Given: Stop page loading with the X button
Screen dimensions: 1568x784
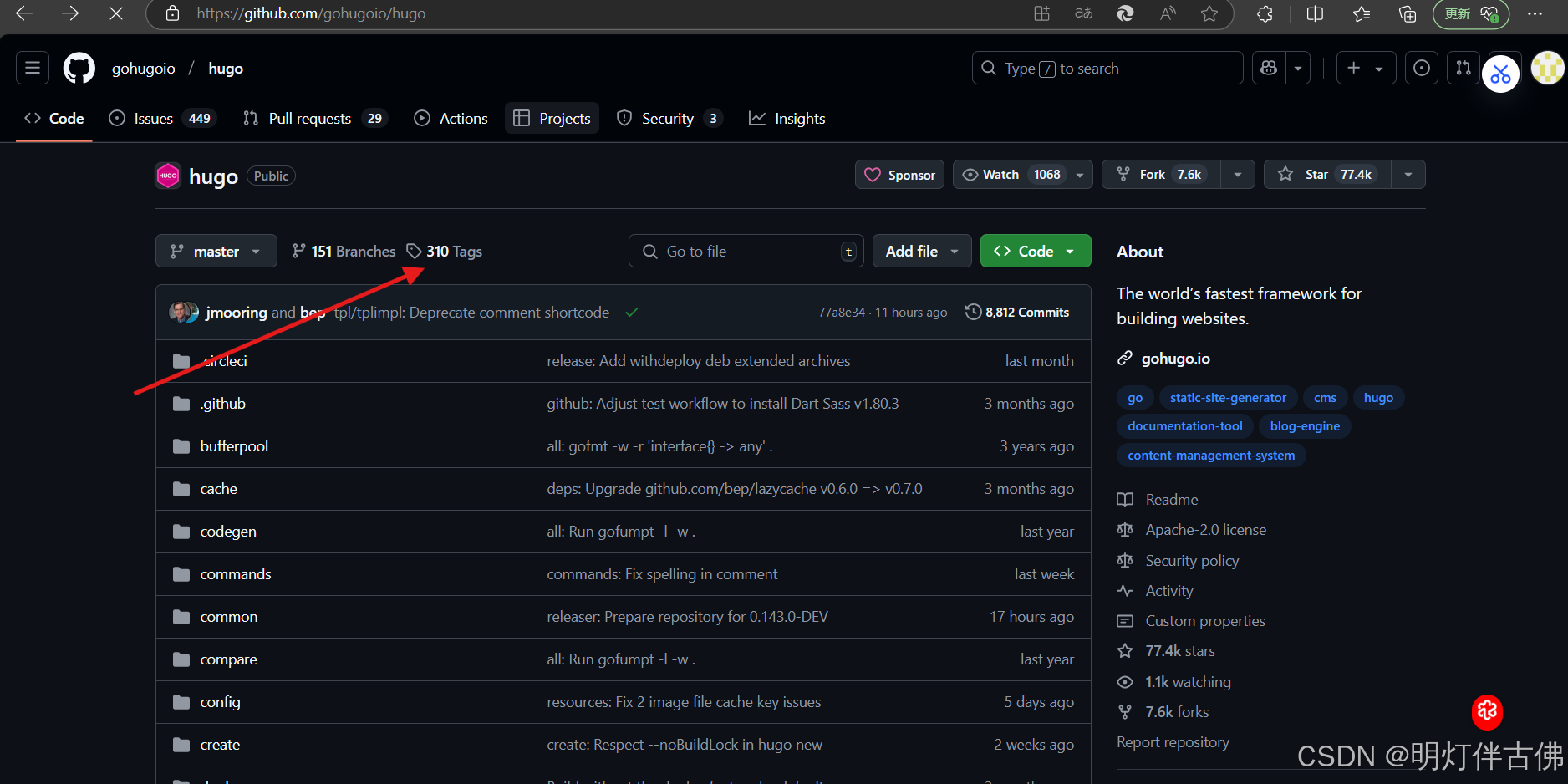Looking at the screenshot, I should pos(116,13).
